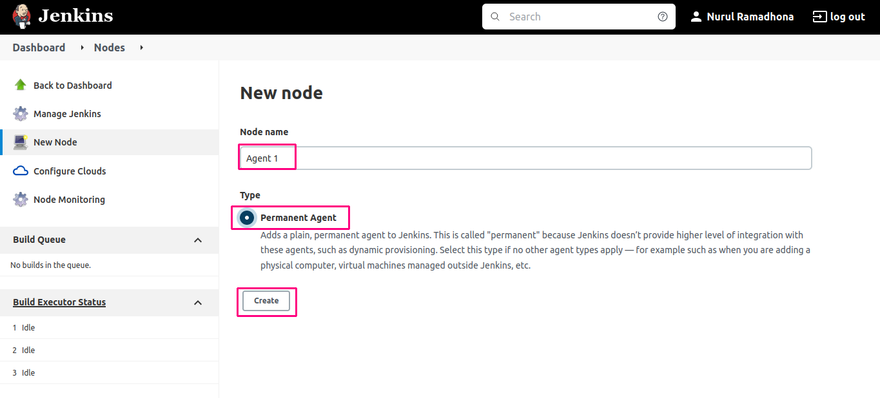Collapse the Build Executor Status panel

[198, 303]
